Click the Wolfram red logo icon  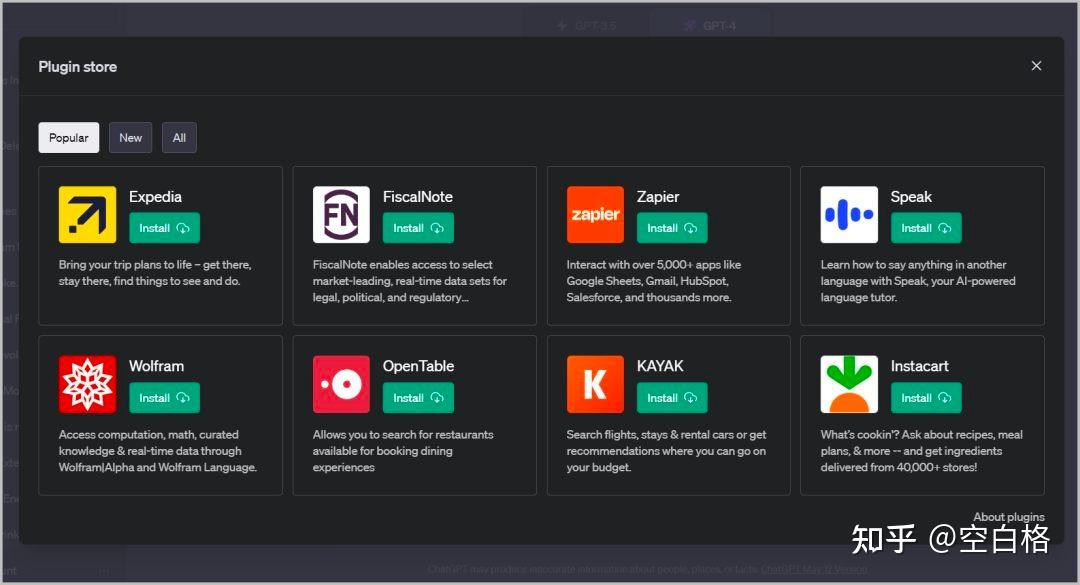87,384
